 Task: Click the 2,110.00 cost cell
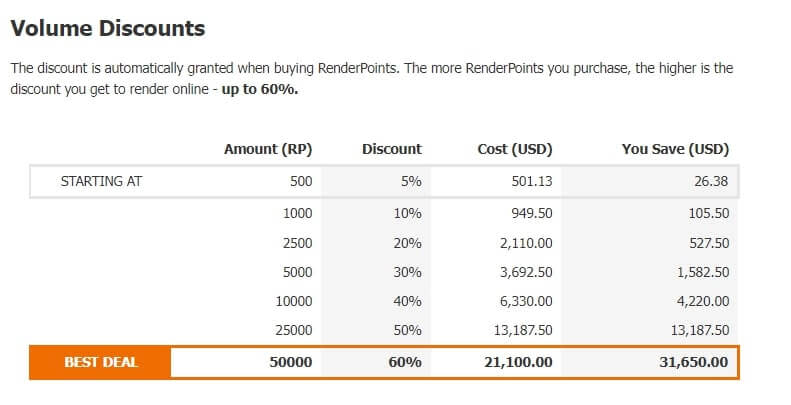coord(526,243)
